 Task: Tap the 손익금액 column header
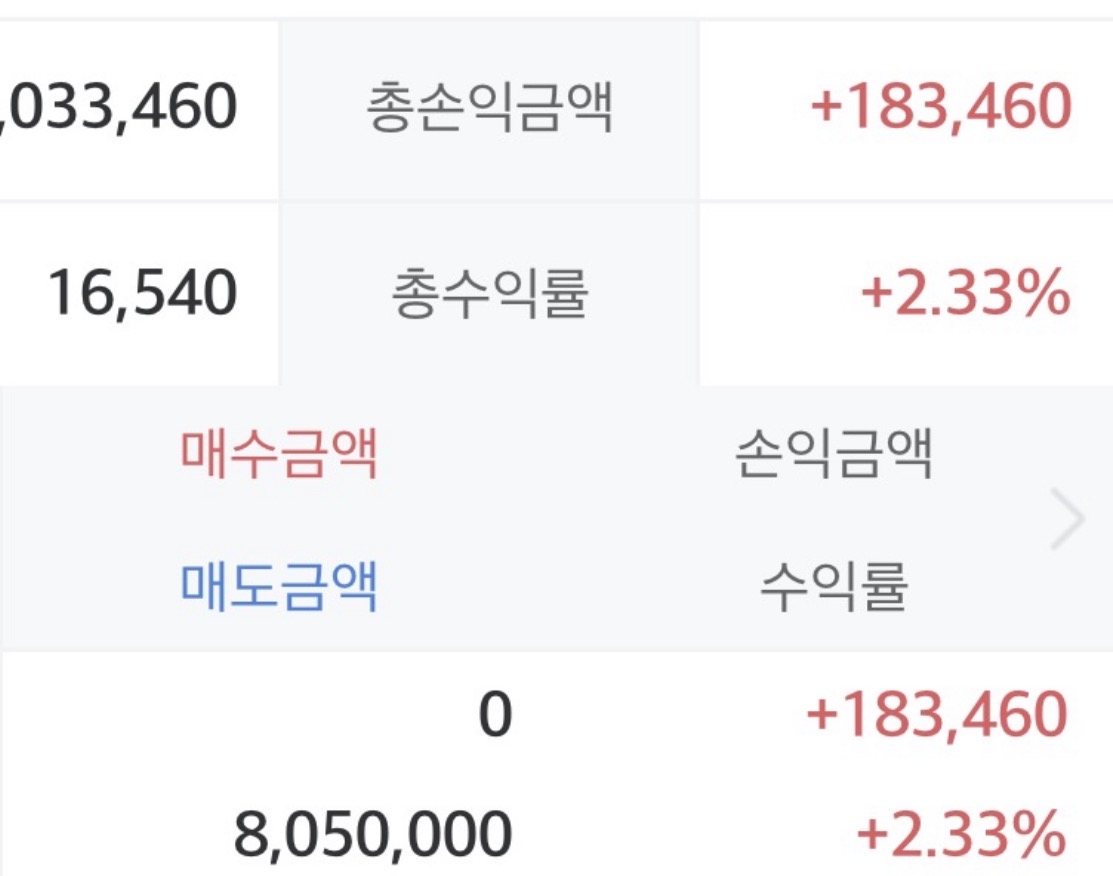pyautogui.click(x=833, y=455)
